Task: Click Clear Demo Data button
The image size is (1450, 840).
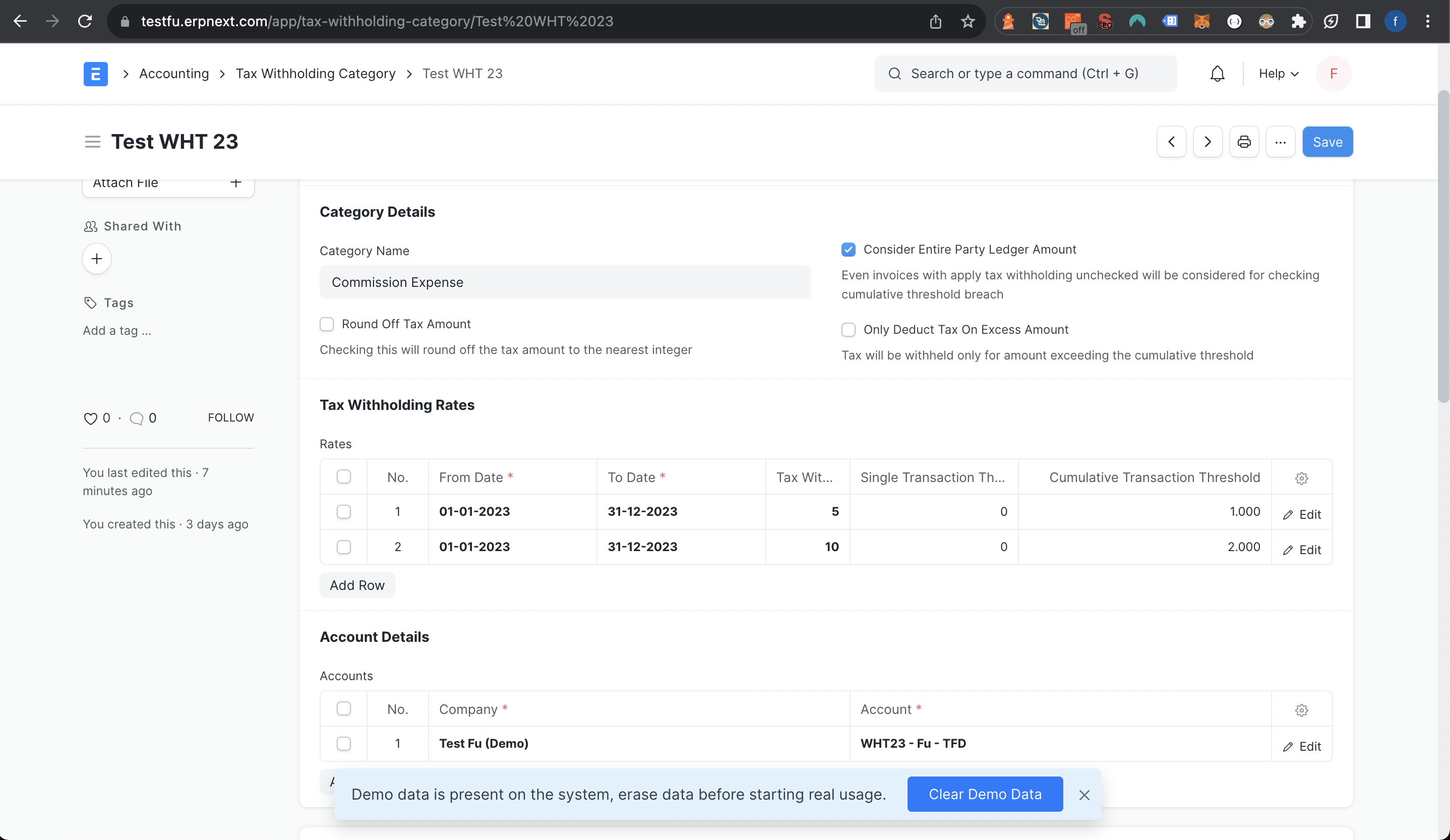Action: point(985,794)
